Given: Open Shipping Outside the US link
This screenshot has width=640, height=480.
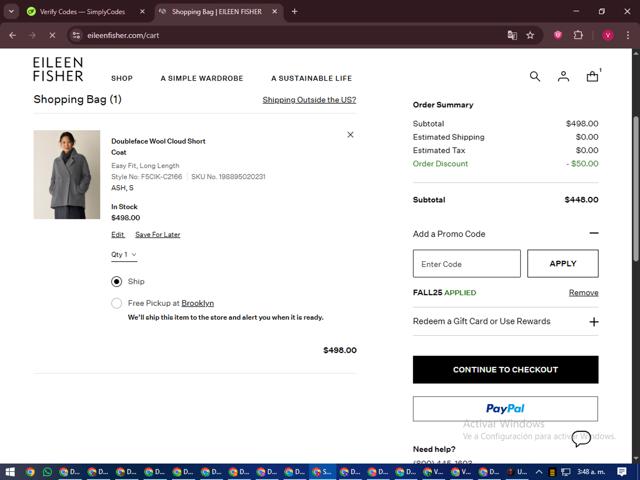Looking at the screenshot, I should coord(309,100).
